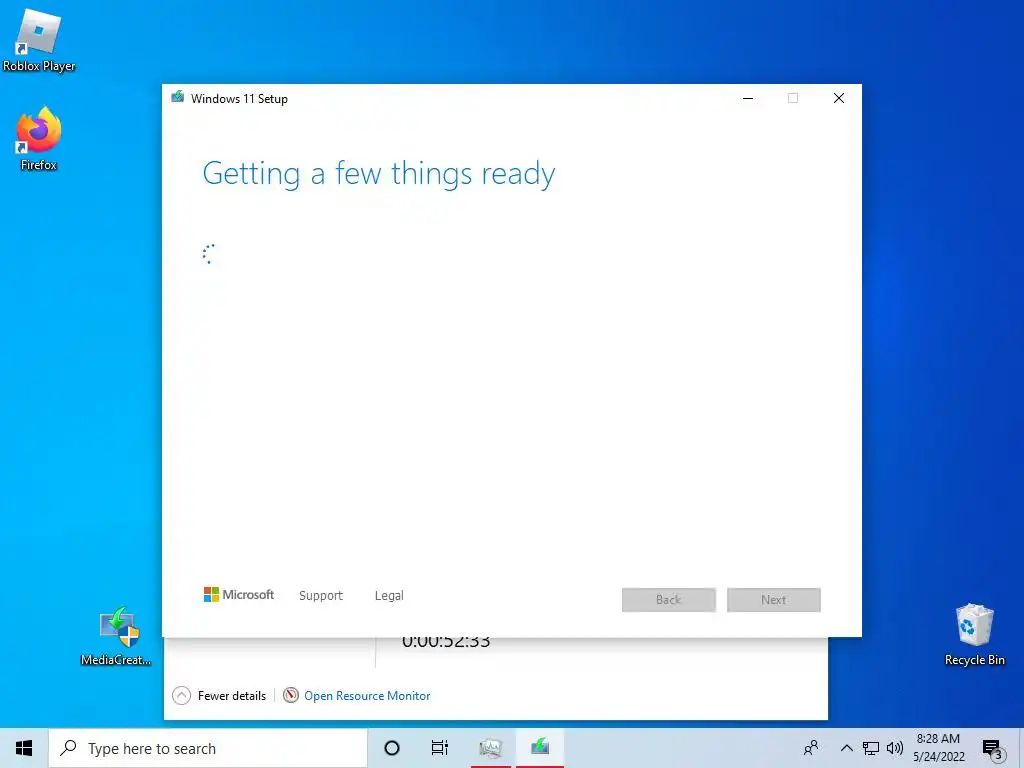The image size is (1024, 768).
Task: Click the Windows 11 Setup title bar icon
Action: pos(178,98)
